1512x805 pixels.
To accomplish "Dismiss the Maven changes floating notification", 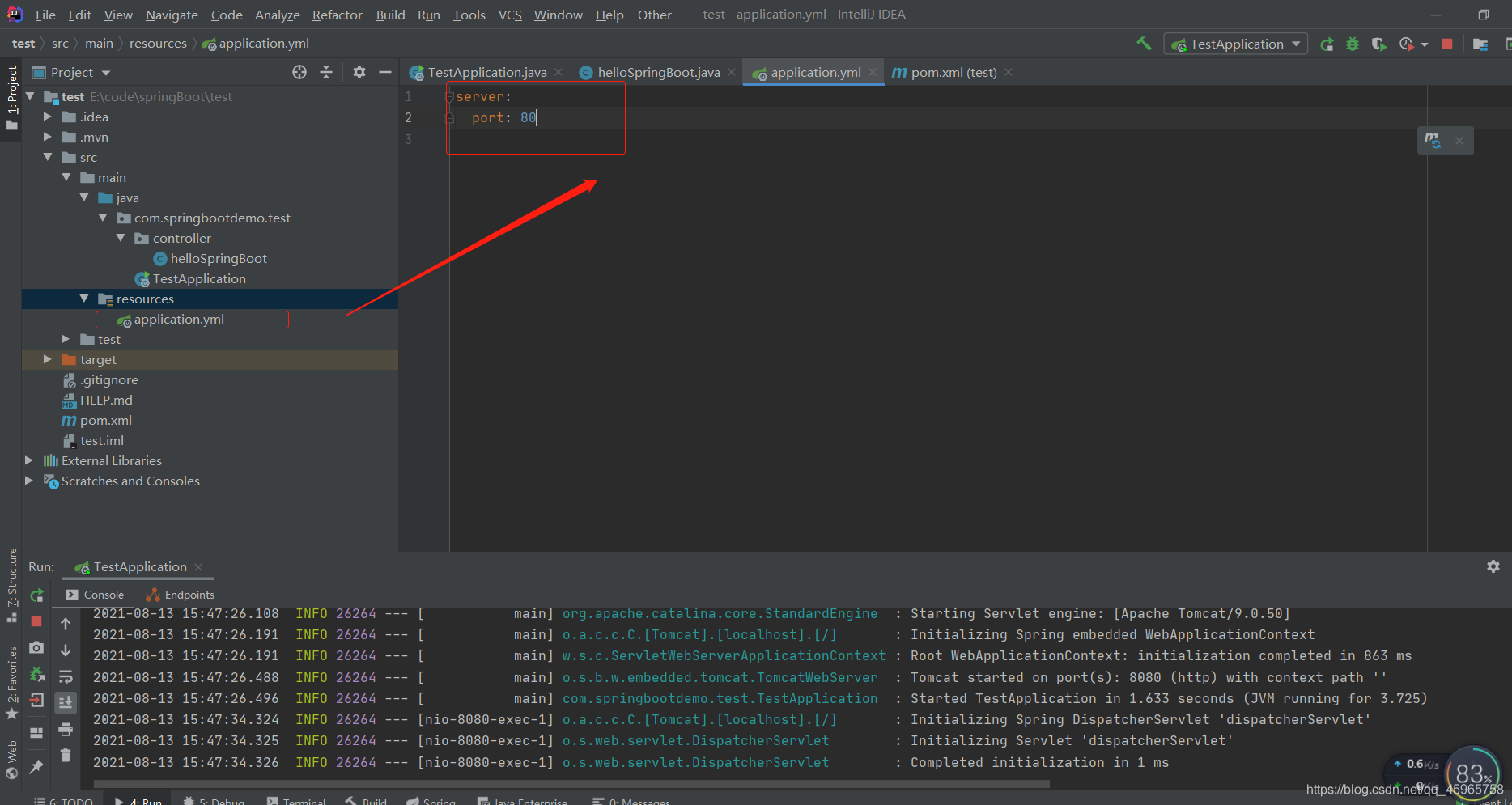I will [1459, 141].
